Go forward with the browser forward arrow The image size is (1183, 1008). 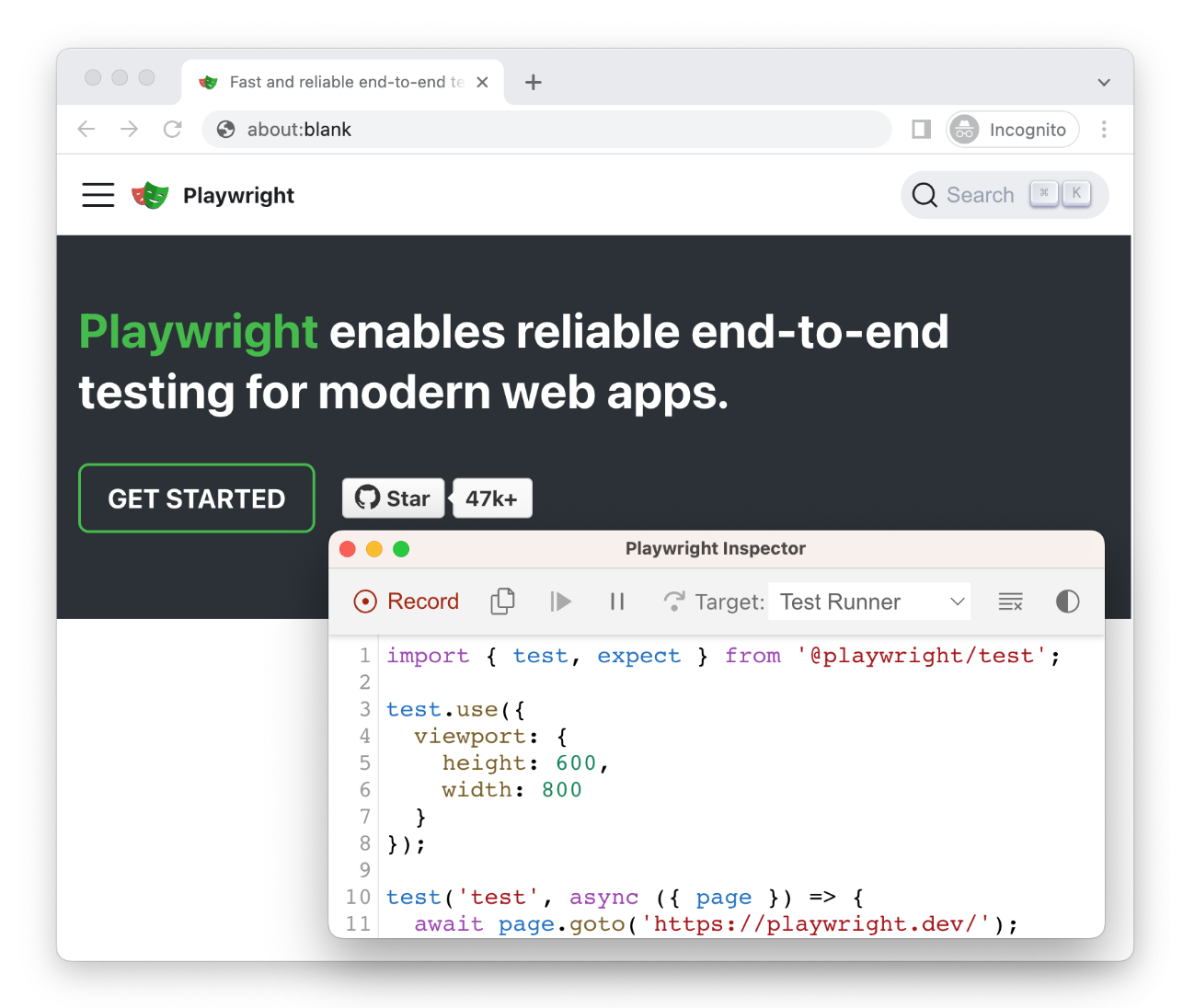point(129,130)
